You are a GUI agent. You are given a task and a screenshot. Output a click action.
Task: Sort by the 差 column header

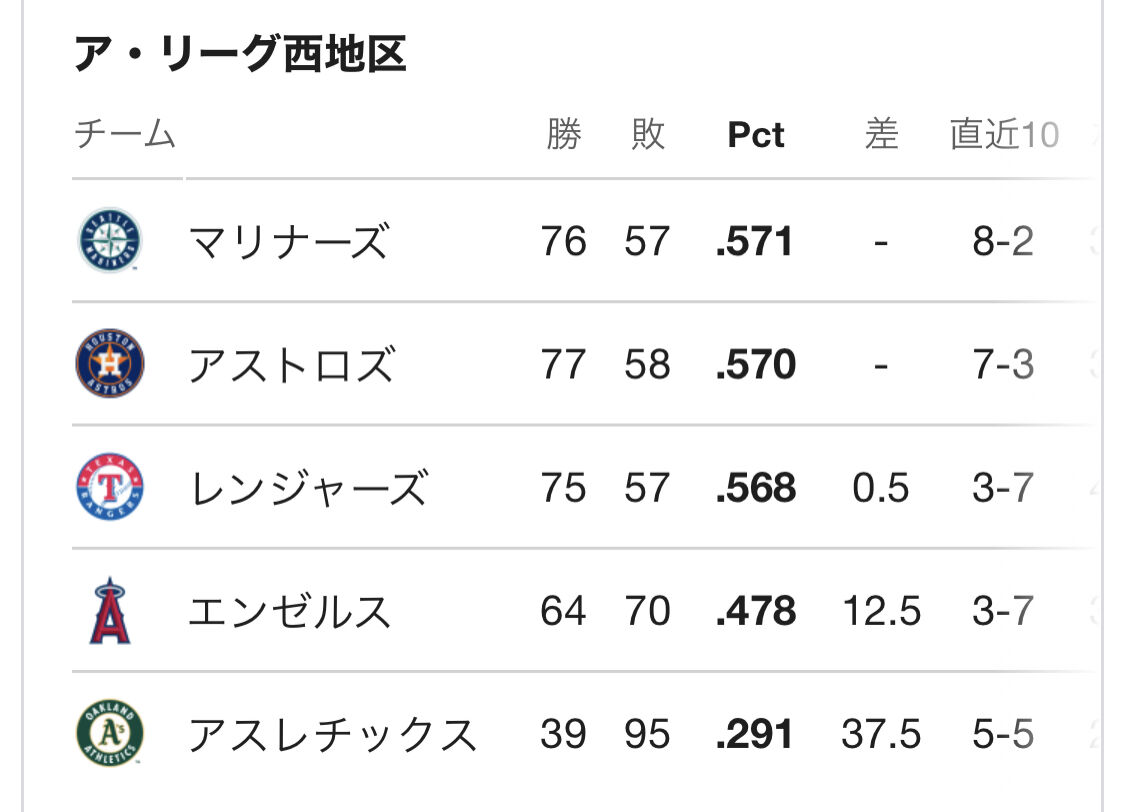pos(881,134)
